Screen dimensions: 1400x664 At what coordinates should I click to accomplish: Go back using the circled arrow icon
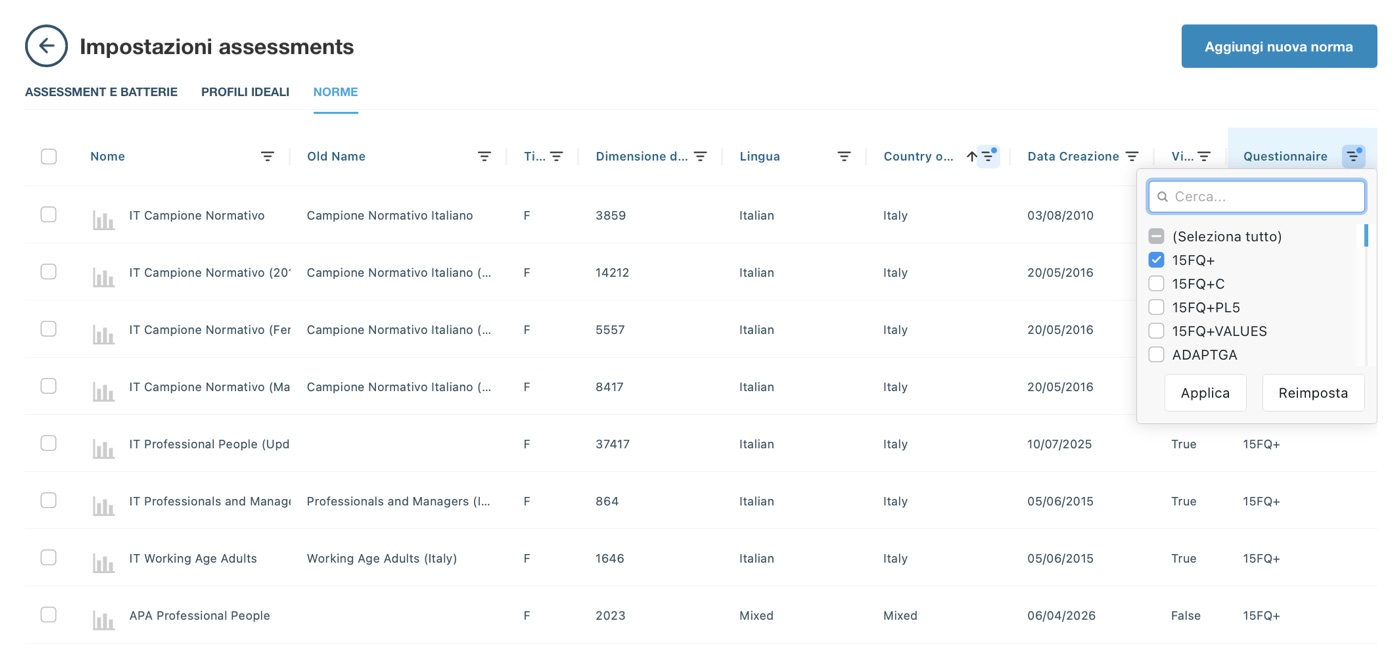tap(46, 46)
